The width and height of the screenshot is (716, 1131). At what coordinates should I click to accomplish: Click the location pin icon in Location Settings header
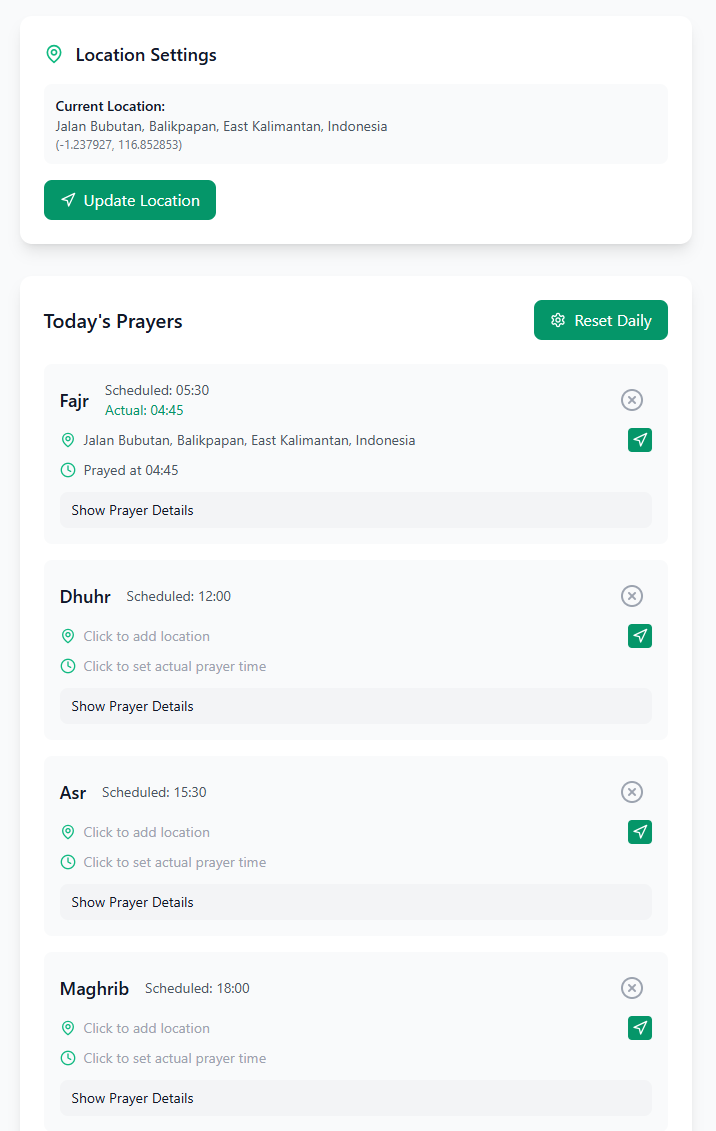pyautogui.click(x=54, y=54)
